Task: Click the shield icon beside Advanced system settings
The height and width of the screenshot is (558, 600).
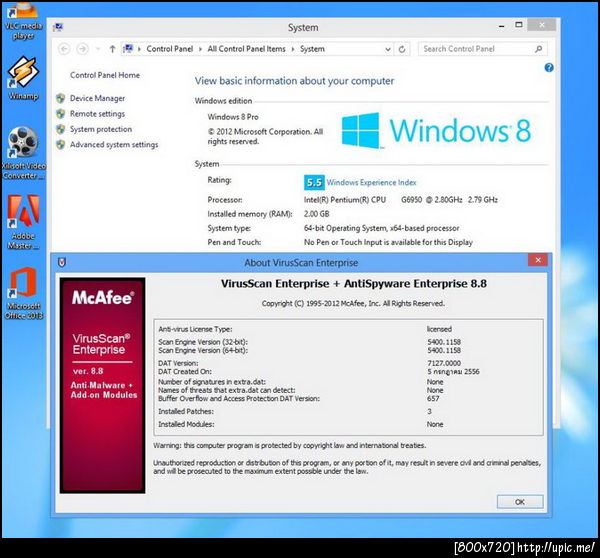Action: click(60, 144)
